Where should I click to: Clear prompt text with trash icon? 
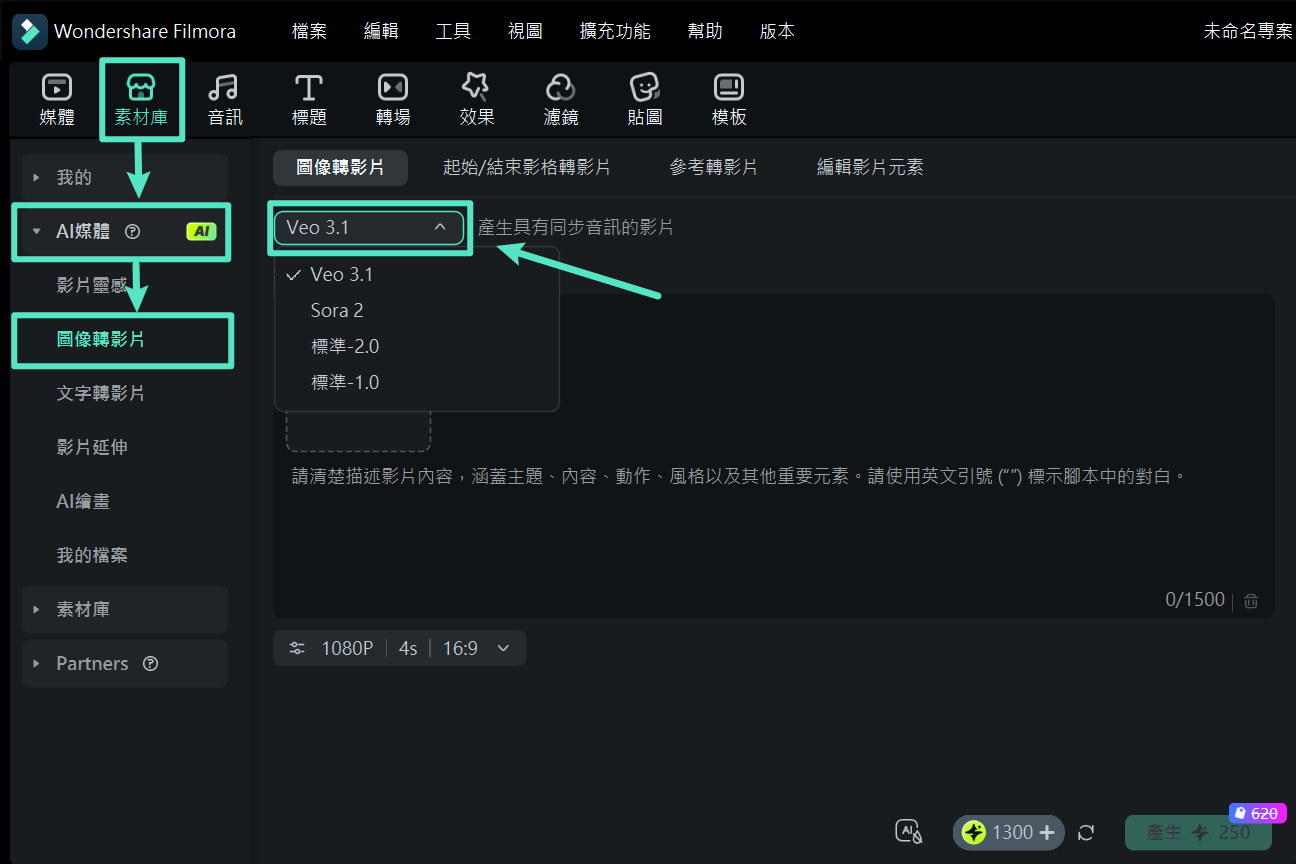click(x=1250, y=599)
